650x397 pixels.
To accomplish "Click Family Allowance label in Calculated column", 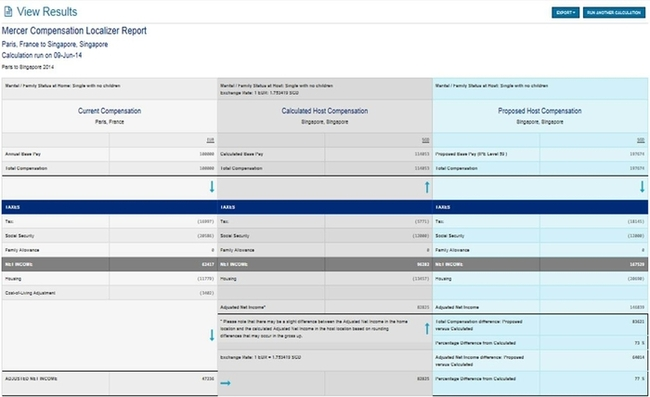I will [237, 250].
